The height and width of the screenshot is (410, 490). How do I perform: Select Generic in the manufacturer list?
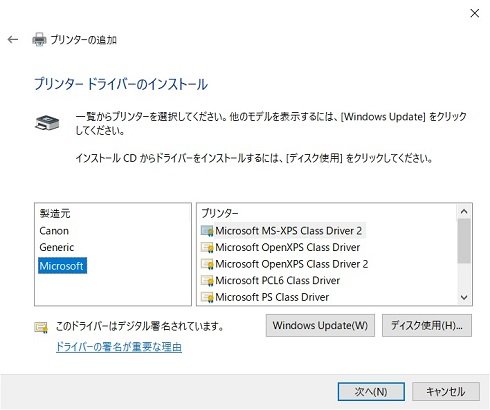[56, 247]
